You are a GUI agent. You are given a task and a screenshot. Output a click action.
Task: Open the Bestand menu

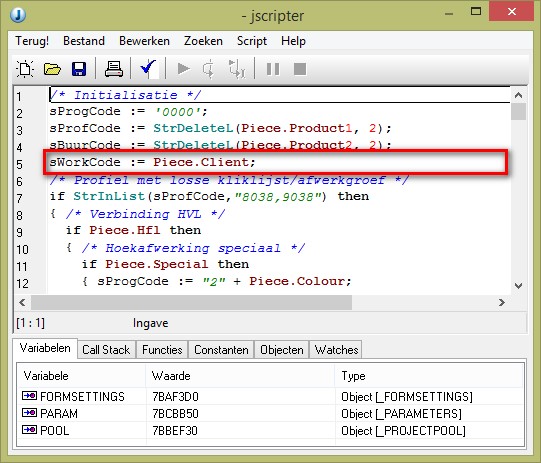click(x=84, y=41)
